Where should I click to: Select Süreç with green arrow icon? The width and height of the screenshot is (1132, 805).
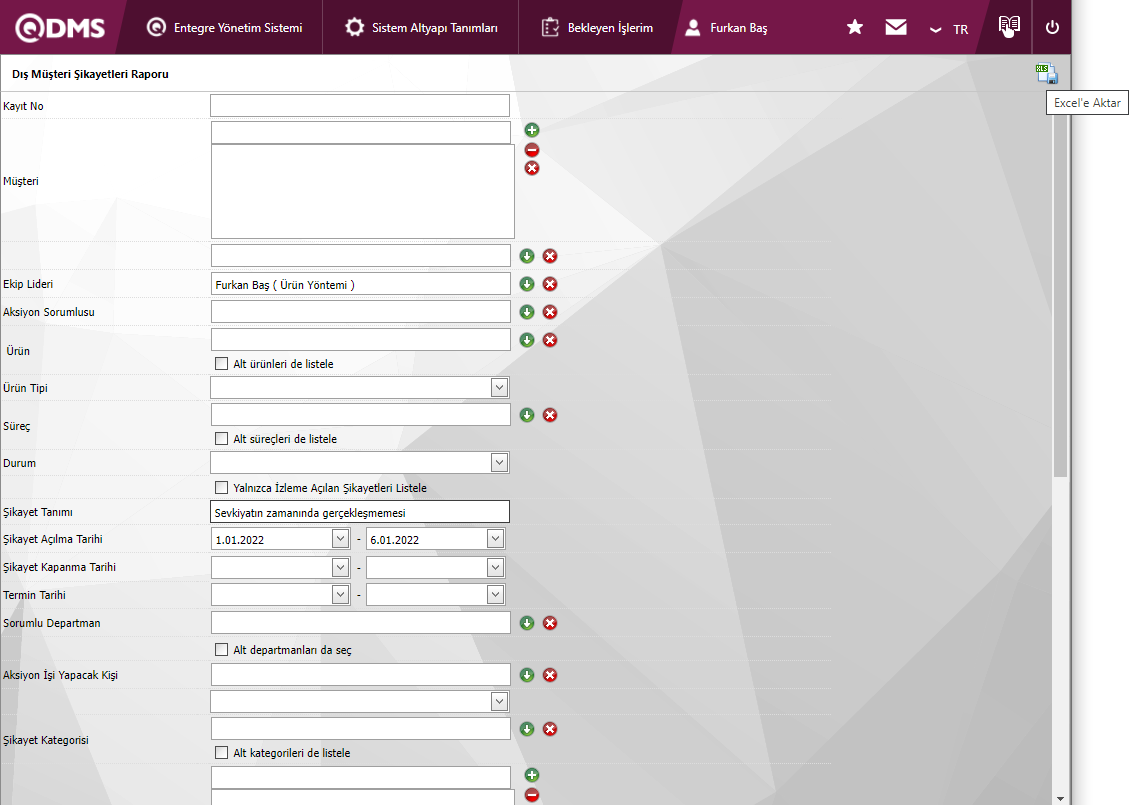point(527,415)
